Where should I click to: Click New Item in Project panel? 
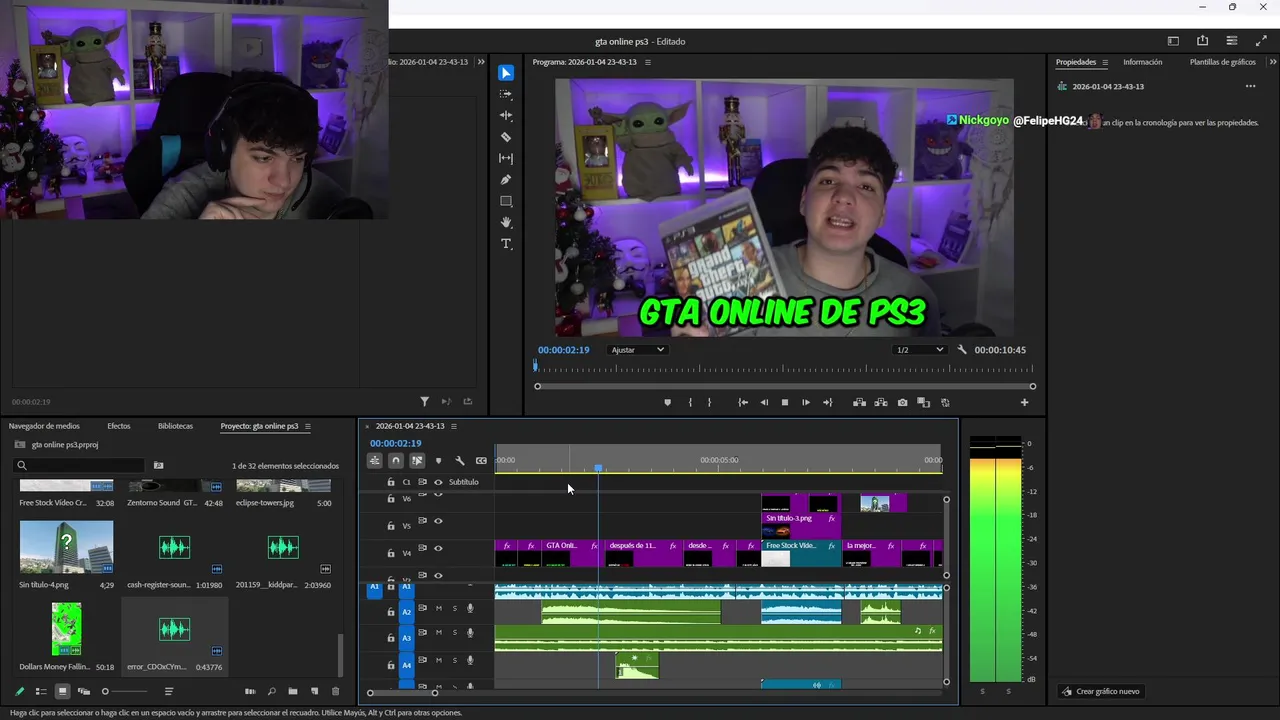[314, 691]
